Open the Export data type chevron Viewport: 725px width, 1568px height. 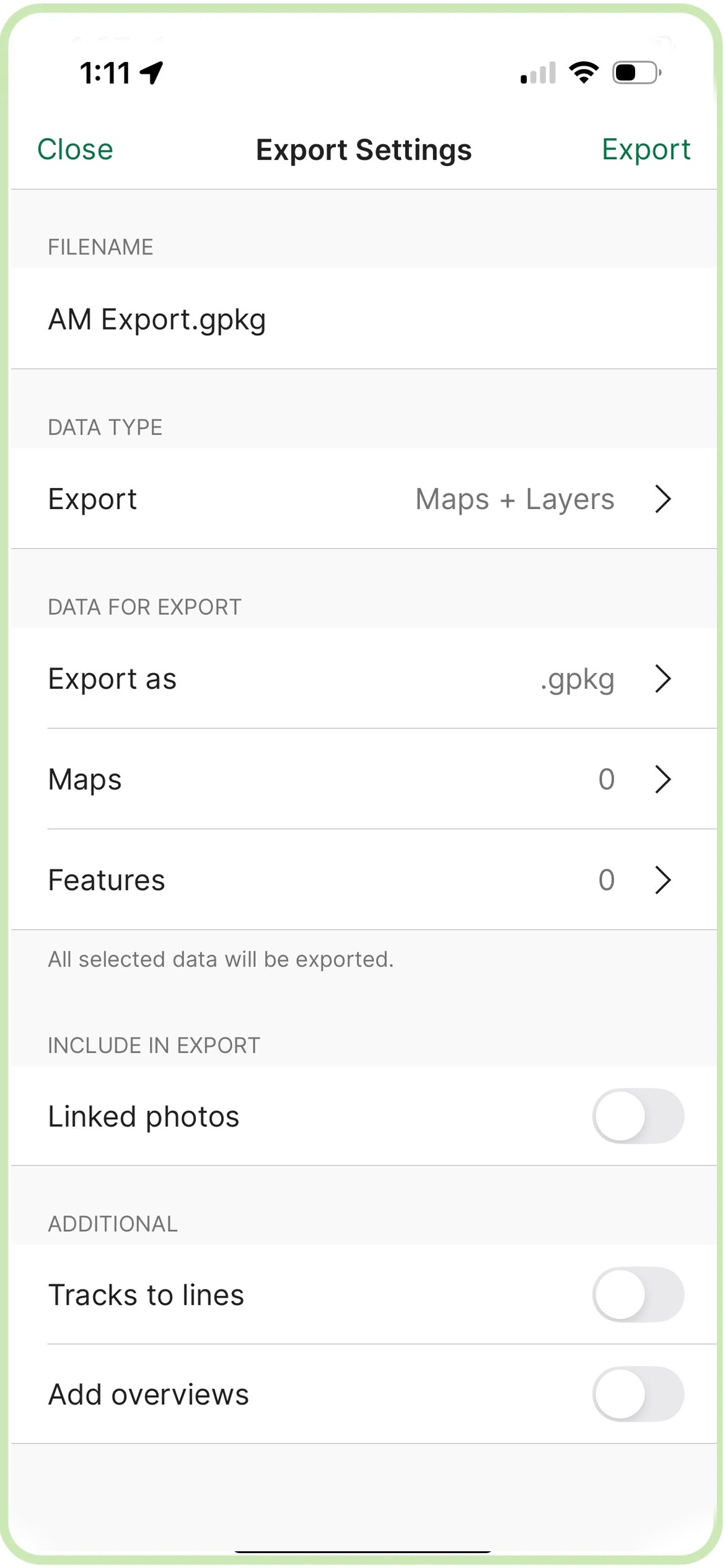[663, 499]
